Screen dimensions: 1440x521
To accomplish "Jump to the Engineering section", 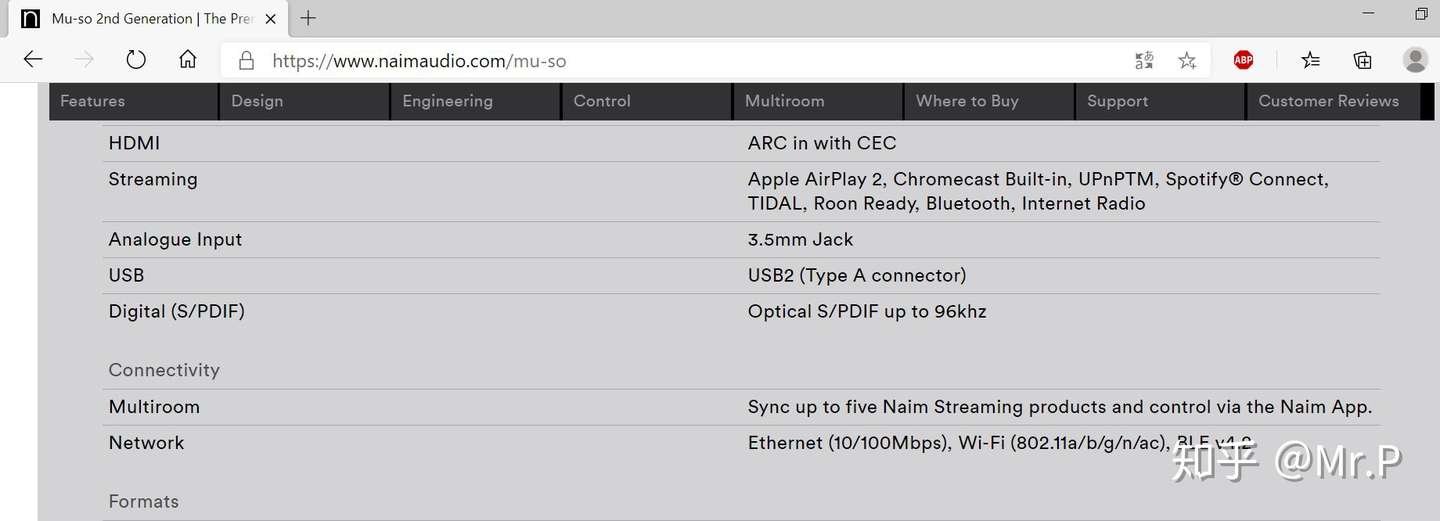I will click(475, 101).
